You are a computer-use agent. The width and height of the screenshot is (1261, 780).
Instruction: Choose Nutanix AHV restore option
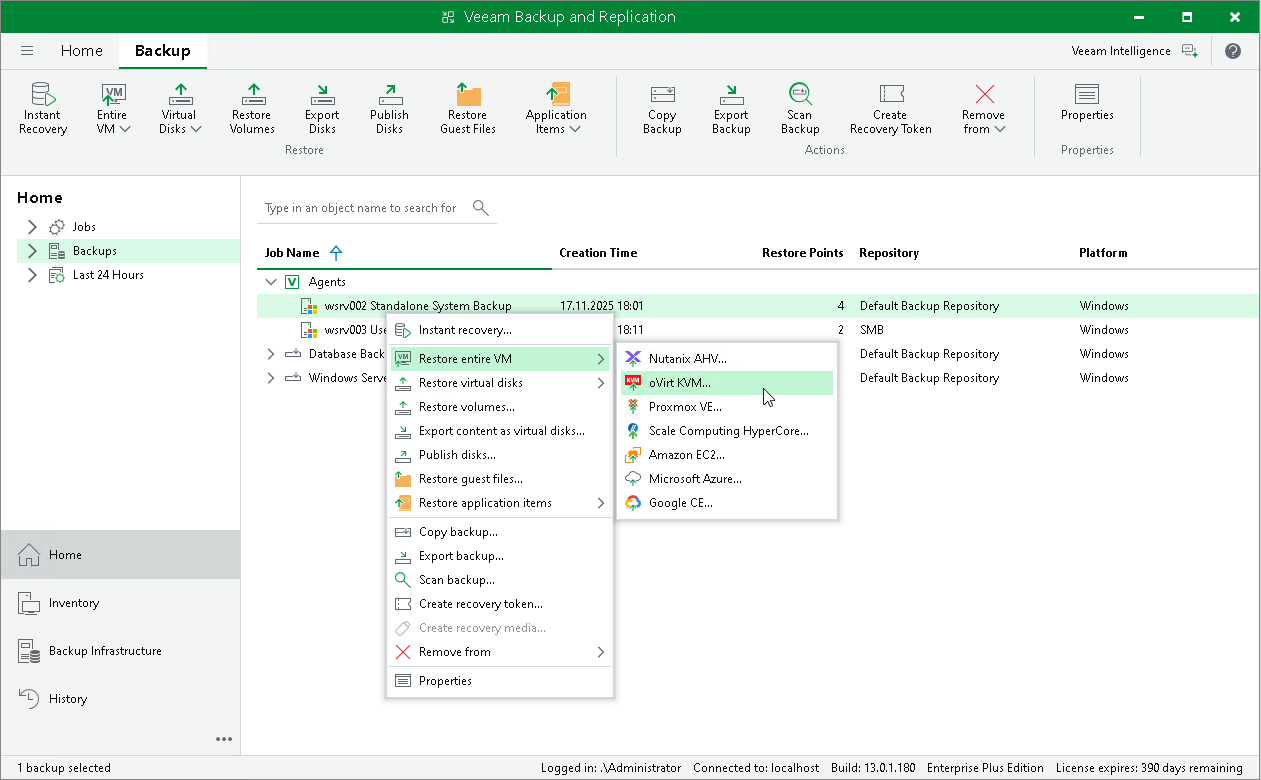coord(727,359)
